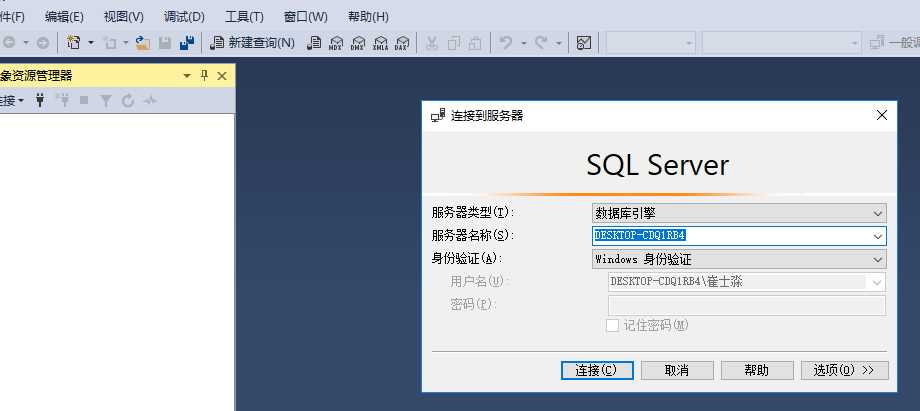This screenshot has height=411, width=920.
Task: Expand the 服务器类型 dropdown
Action: tap(877, 213)
